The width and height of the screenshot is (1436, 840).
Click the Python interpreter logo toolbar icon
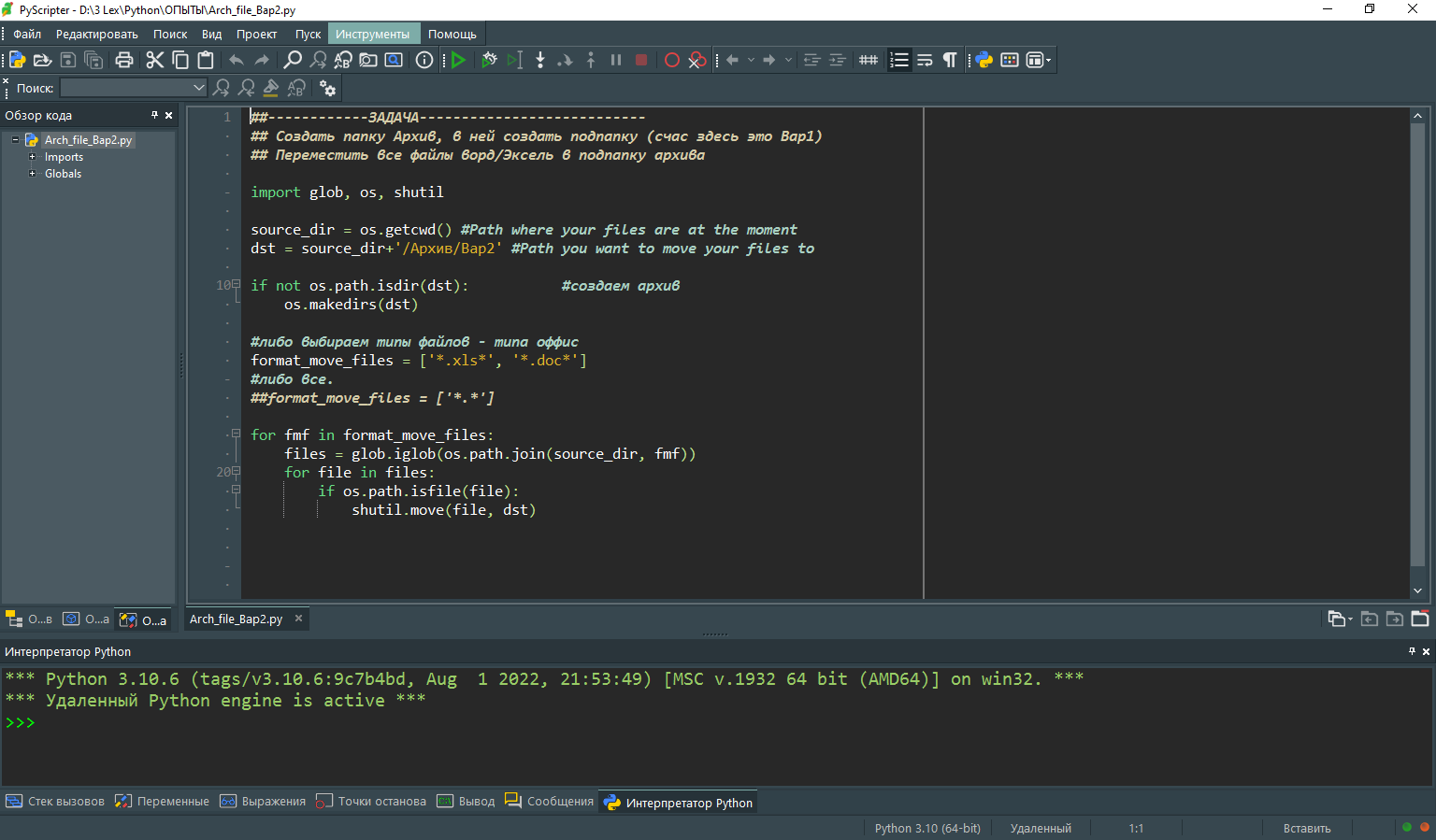984,60
